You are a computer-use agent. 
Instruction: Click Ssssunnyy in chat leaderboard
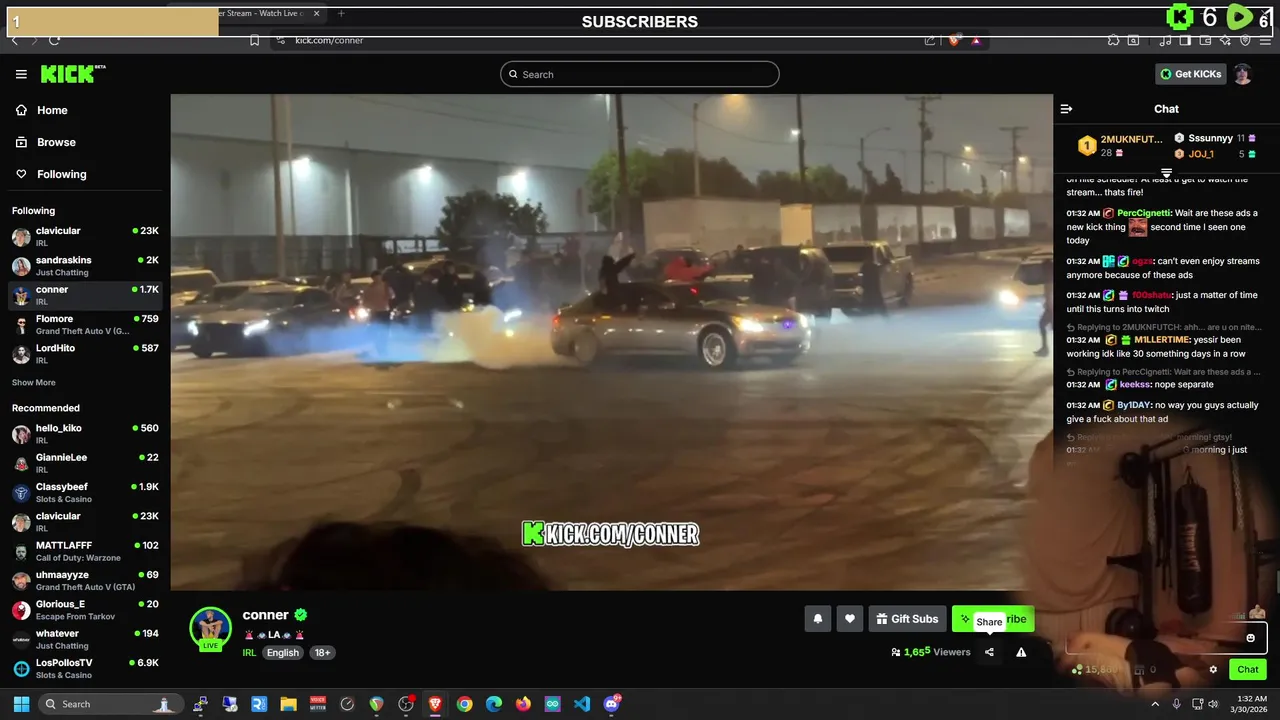1210,138
